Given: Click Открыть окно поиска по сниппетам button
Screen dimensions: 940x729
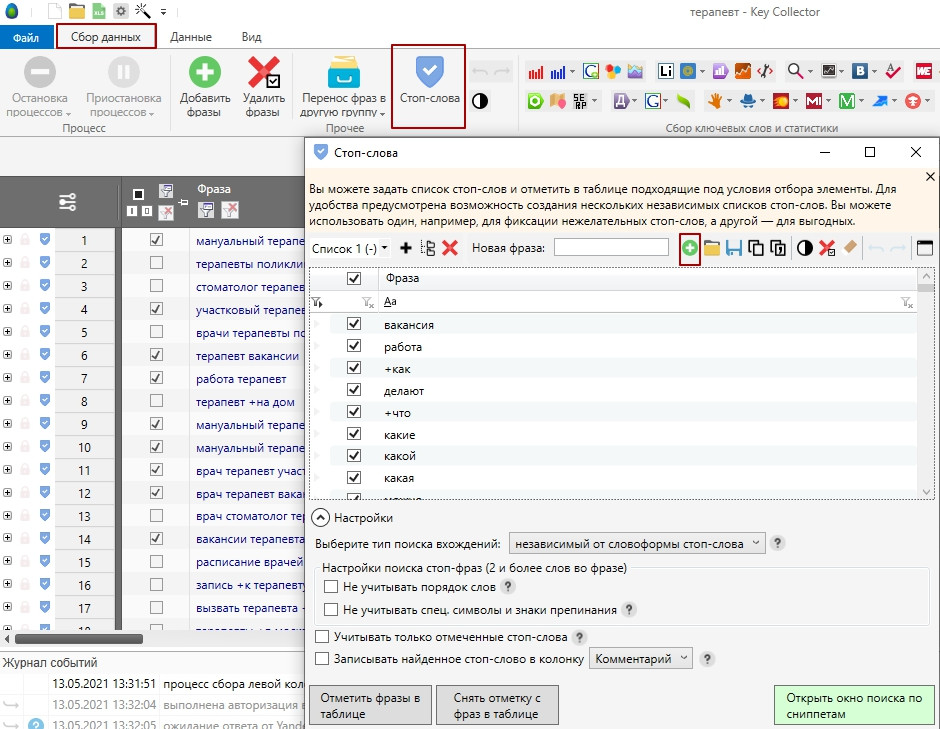Looking at the screenshot, I should pos(854,706).
